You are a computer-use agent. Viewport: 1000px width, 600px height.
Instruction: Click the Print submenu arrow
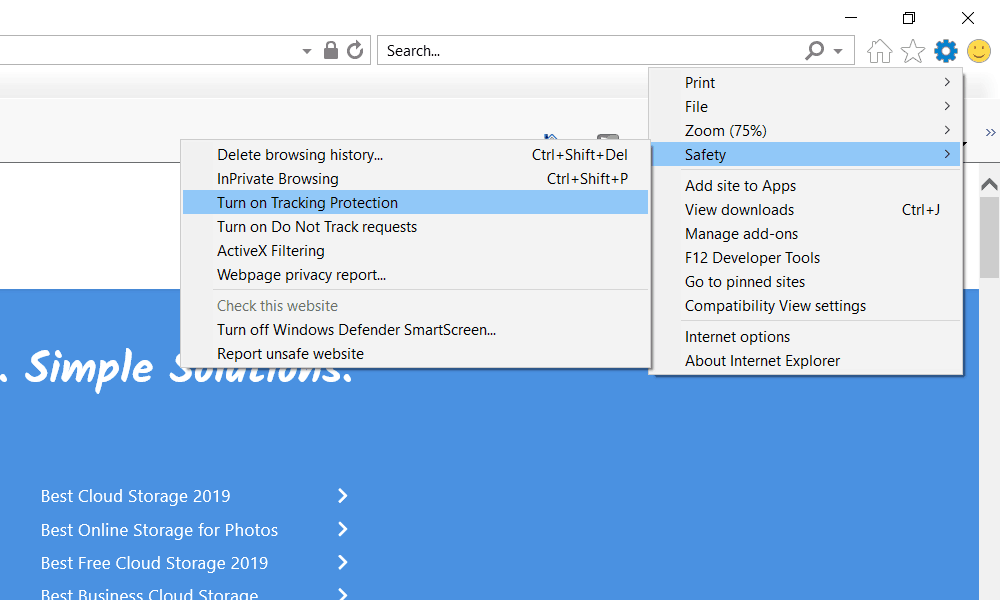pyautogui.click(x=947, y=82)
